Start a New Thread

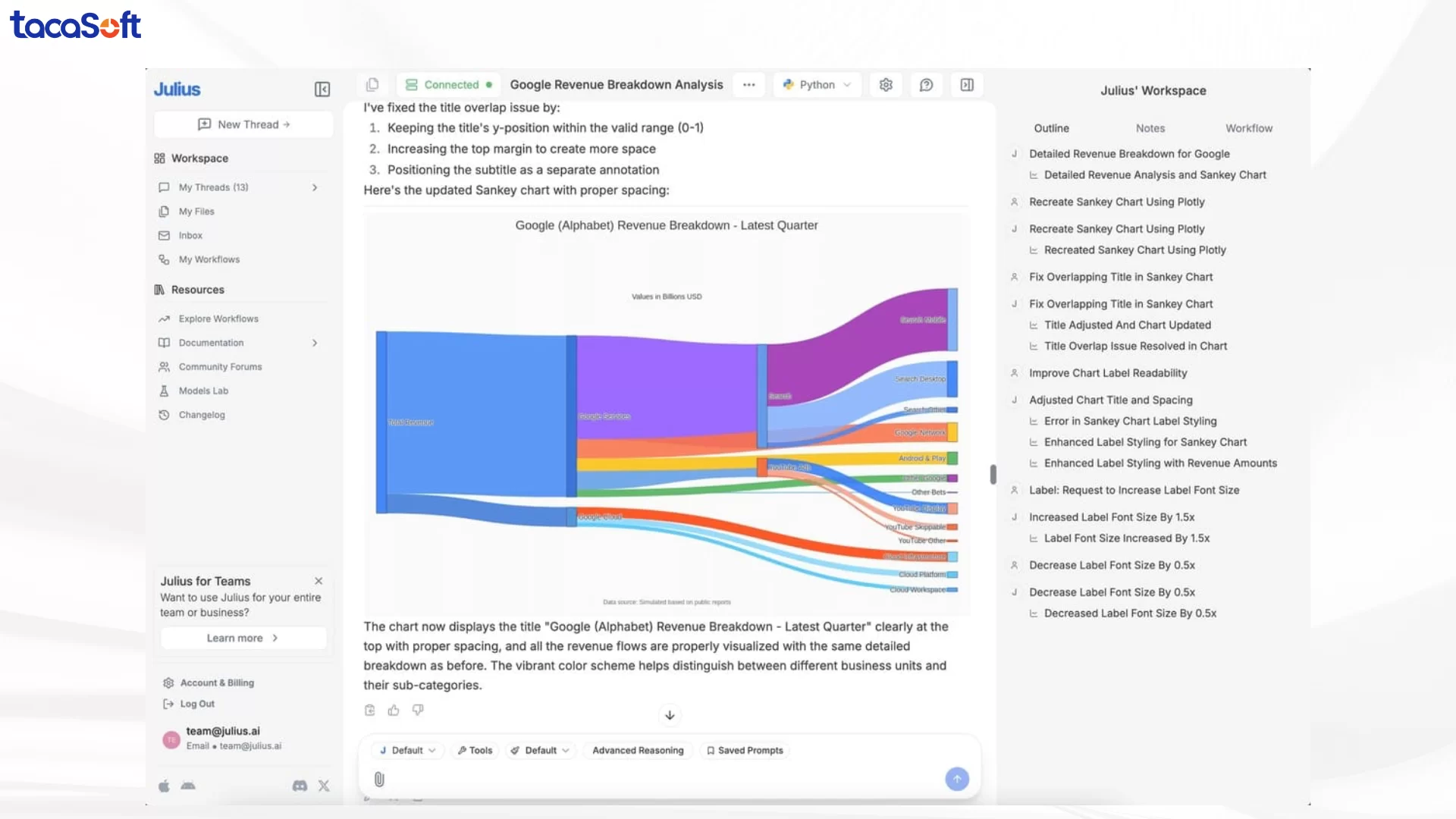pos(243,124)
